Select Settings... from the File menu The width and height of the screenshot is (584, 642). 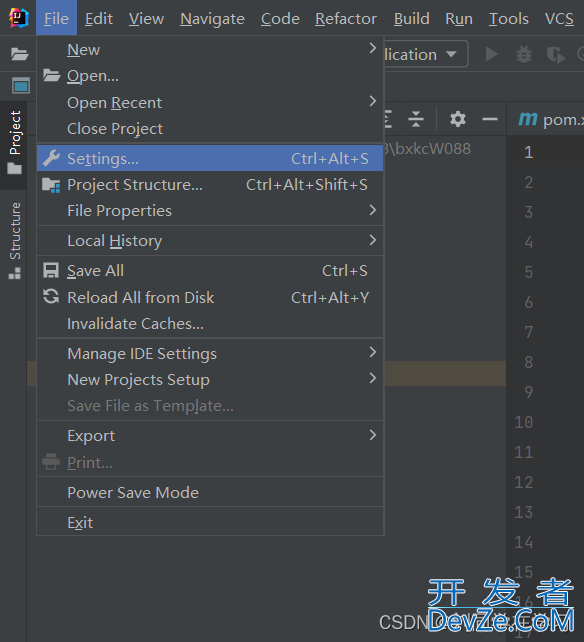coord(210,158)
